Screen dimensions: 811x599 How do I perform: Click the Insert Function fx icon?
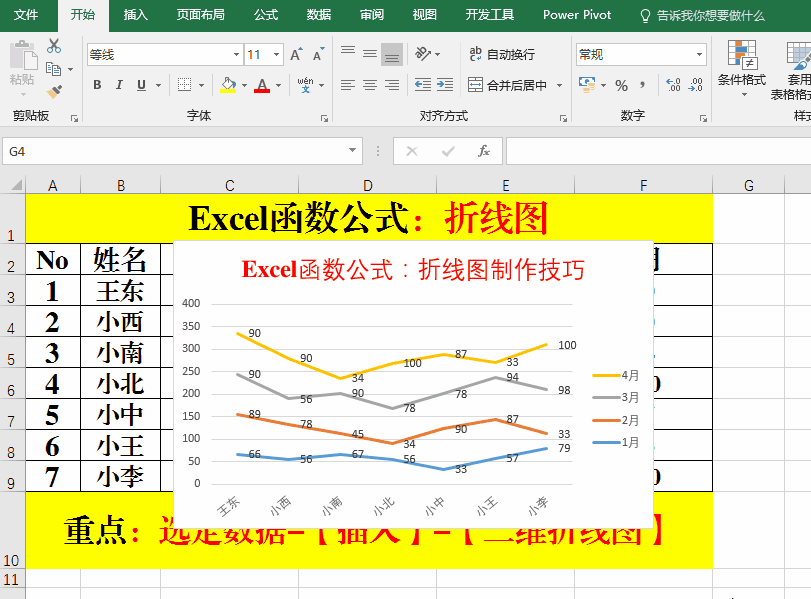tap(484, 151)
